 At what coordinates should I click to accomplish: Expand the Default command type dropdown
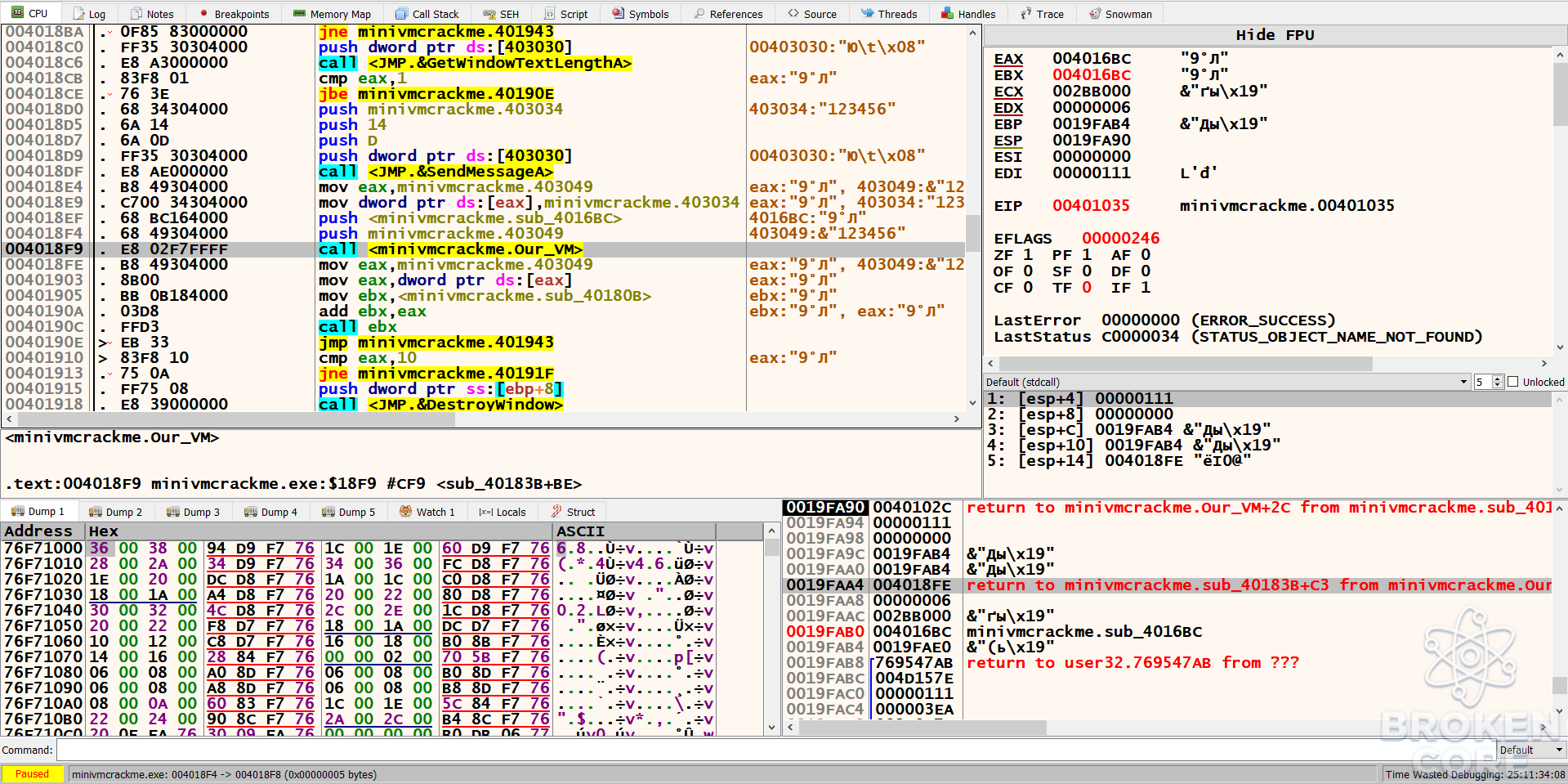point(1530,750)
